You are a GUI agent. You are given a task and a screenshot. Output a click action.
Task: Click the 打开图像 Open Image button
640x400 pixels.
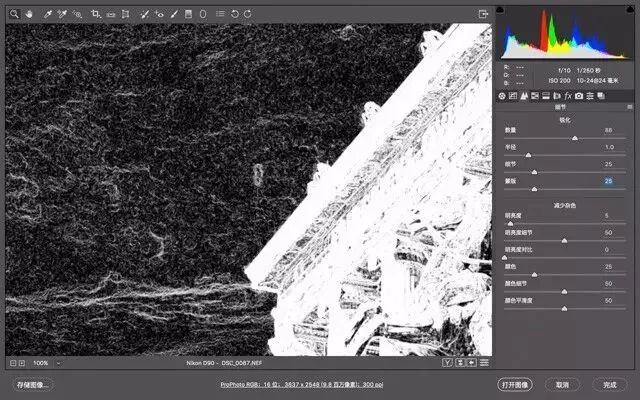[515, 384]
